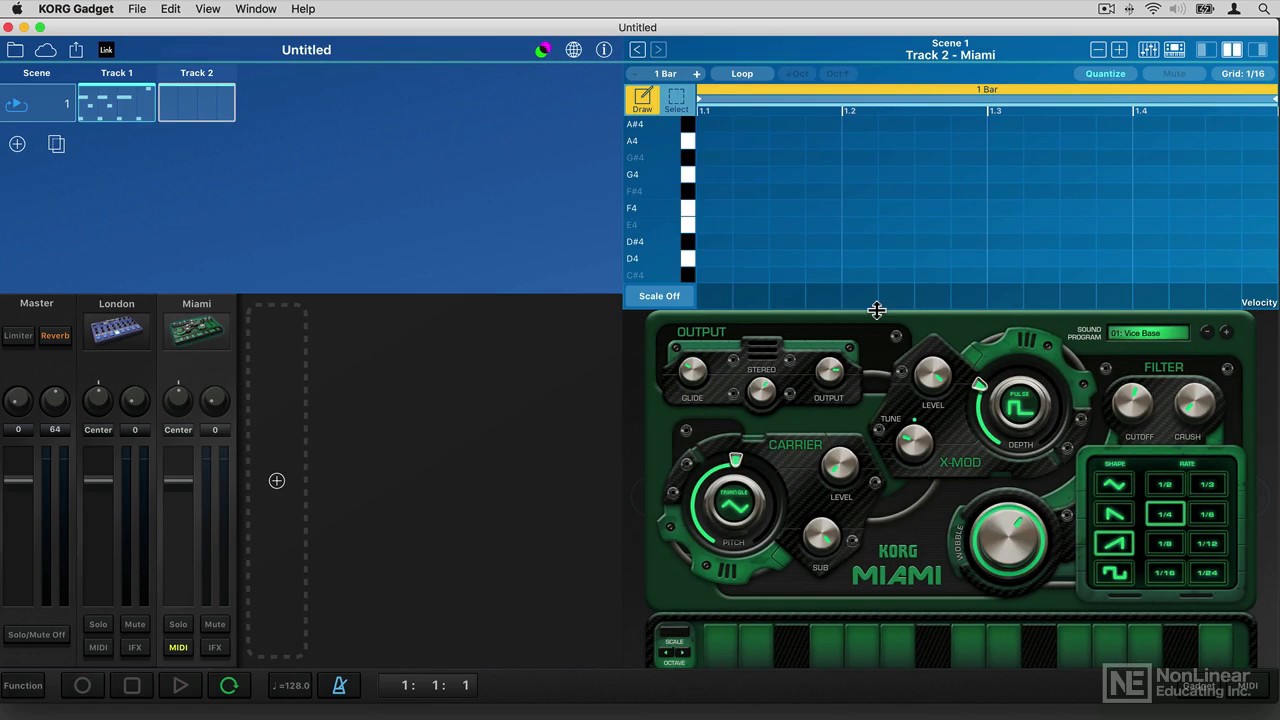
Task: Stop playback with the stop button
Action: pos(131,685)
